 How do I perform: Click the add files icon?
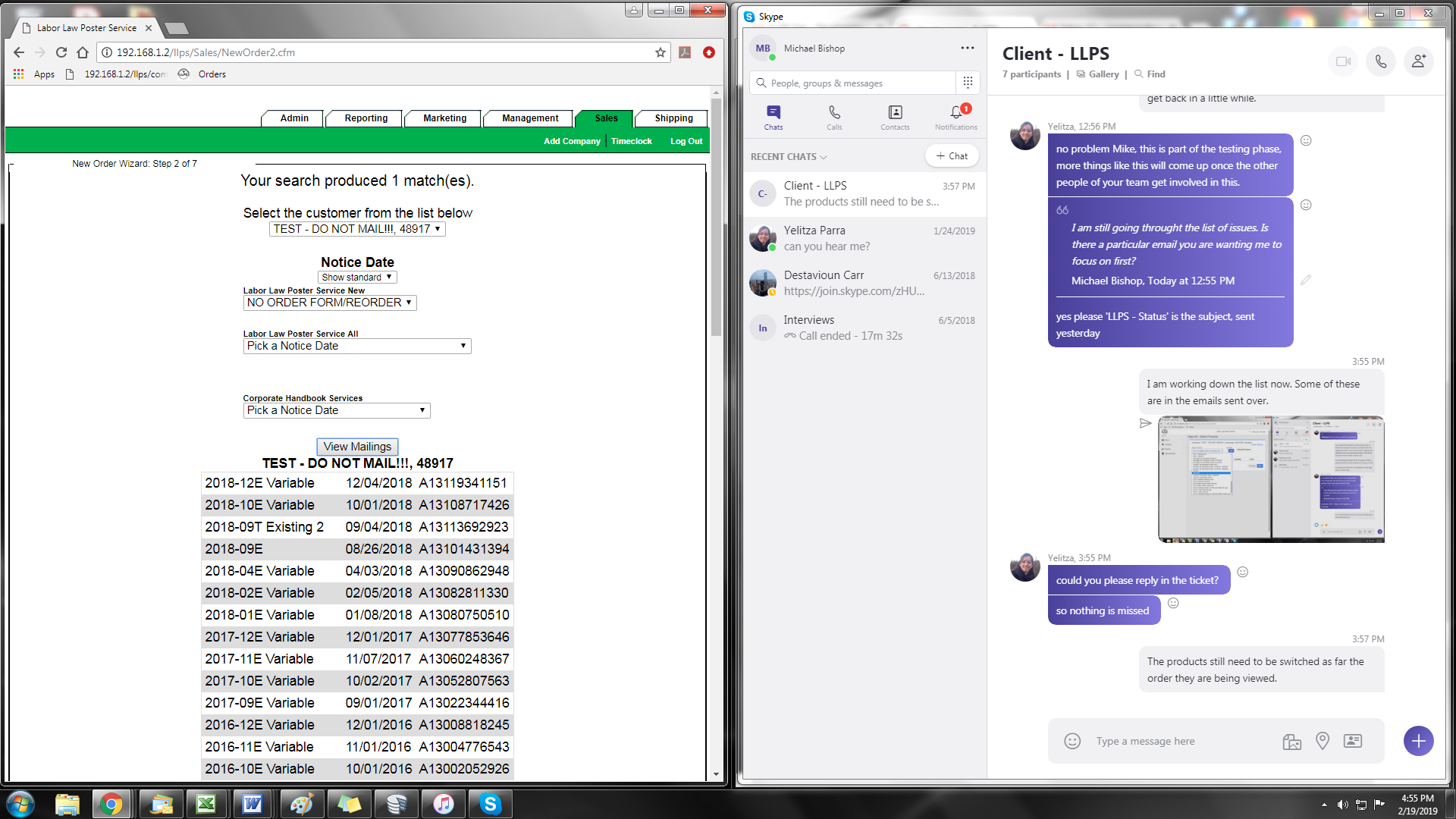(x=1291, y=741)
